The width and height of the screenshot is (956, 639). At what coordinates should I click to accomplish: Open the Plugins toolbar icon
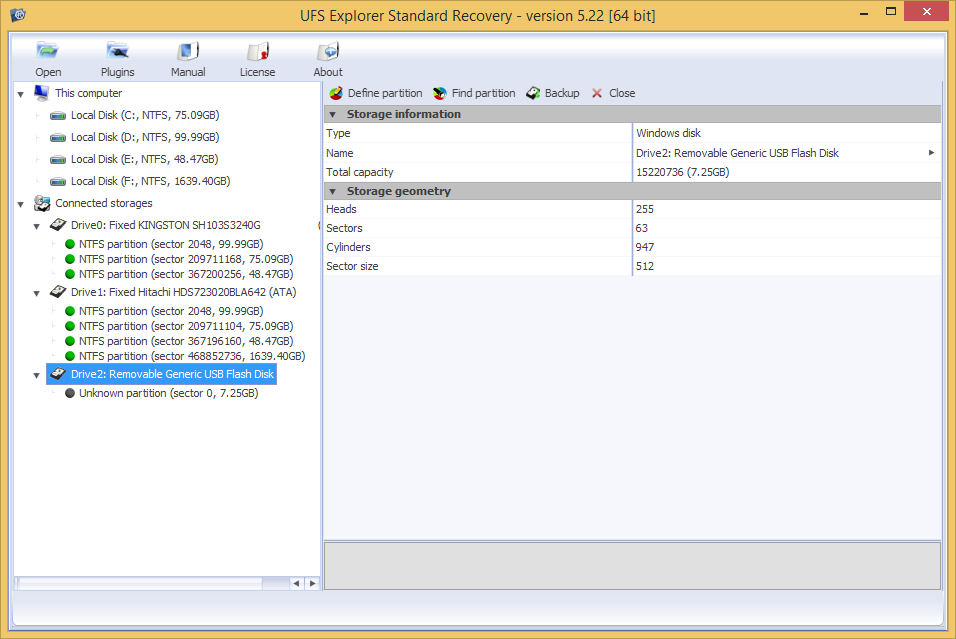point(117,53)
